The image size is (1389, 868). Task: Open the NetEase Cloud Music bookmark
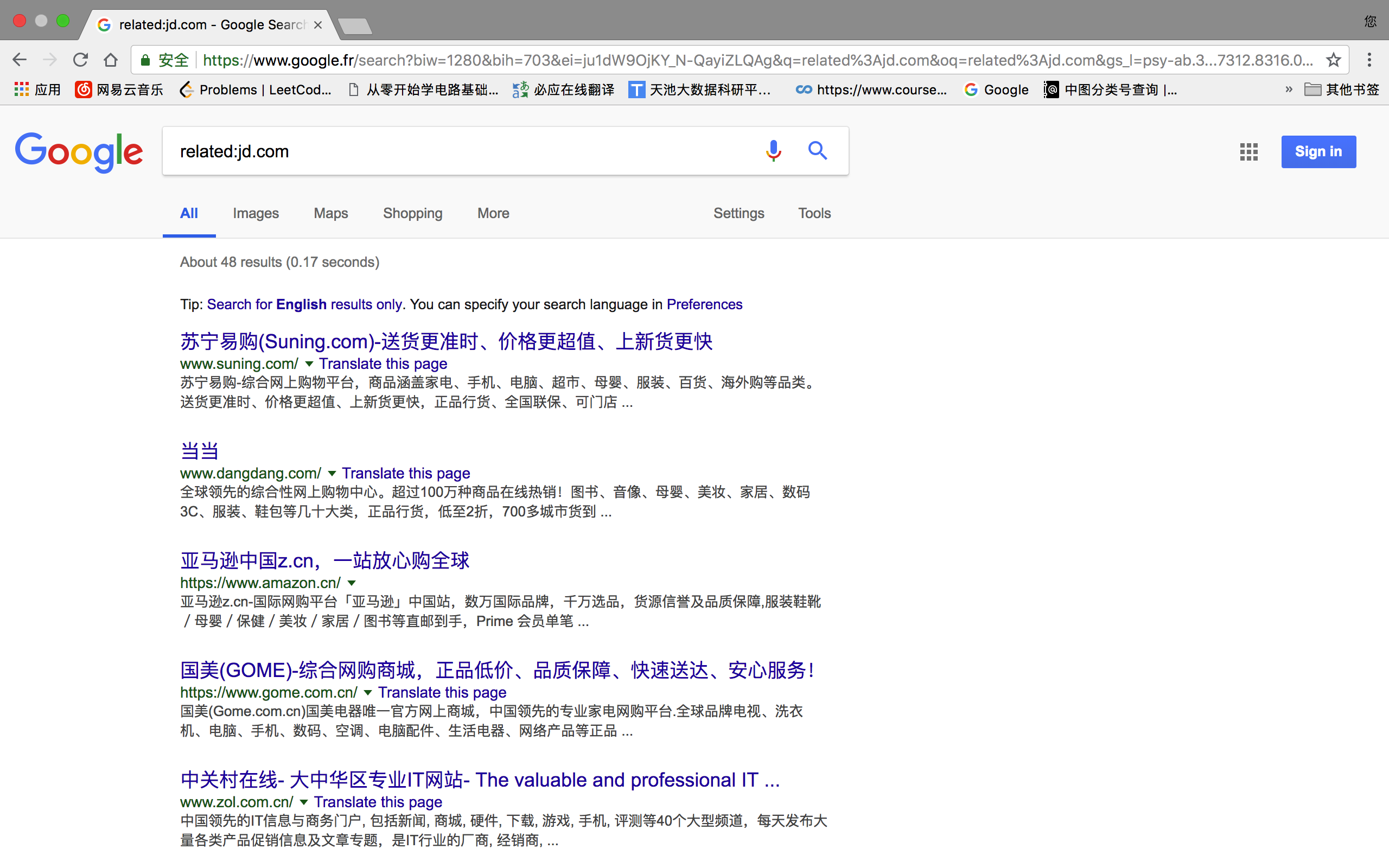(119, 90)
